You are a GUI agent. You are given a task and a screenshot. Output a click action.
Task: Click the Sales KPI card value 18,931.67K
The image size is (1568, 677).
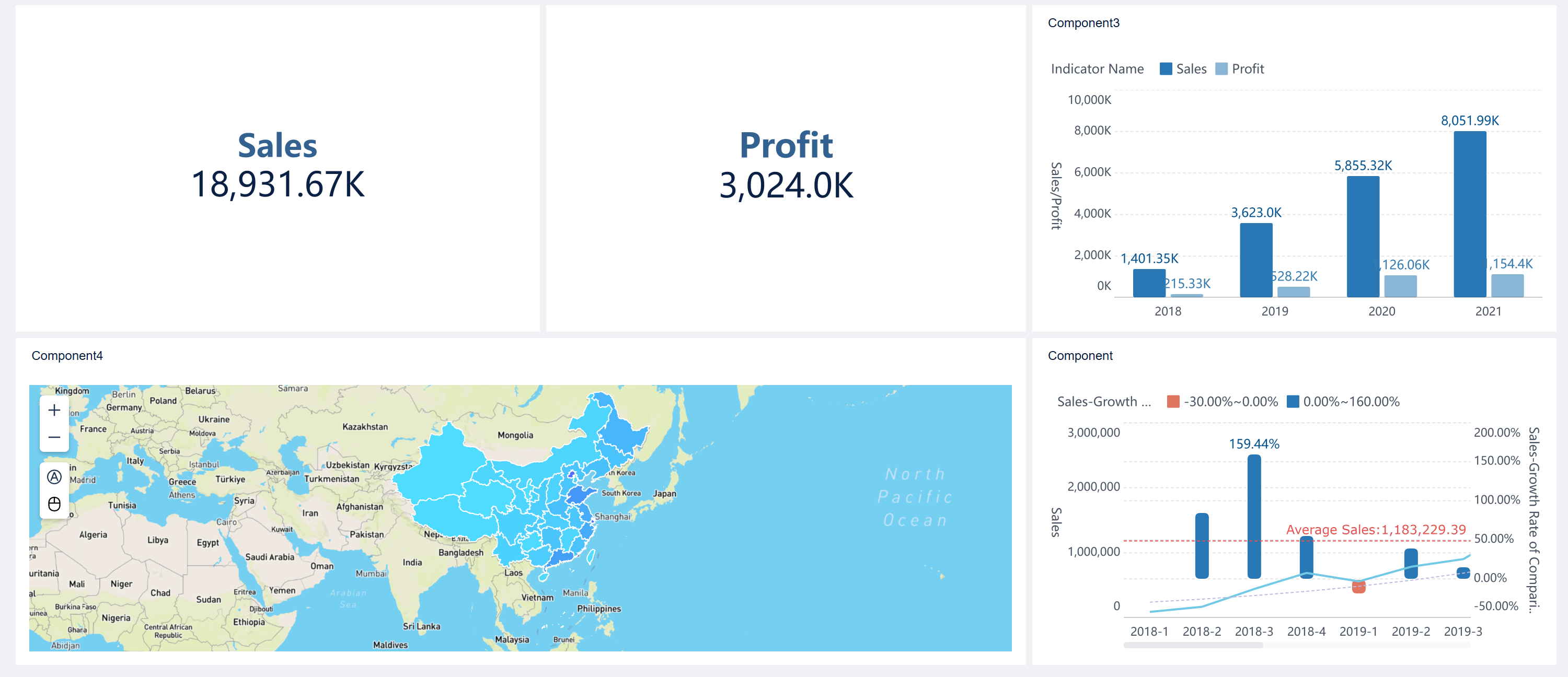[x=278, y=184]
